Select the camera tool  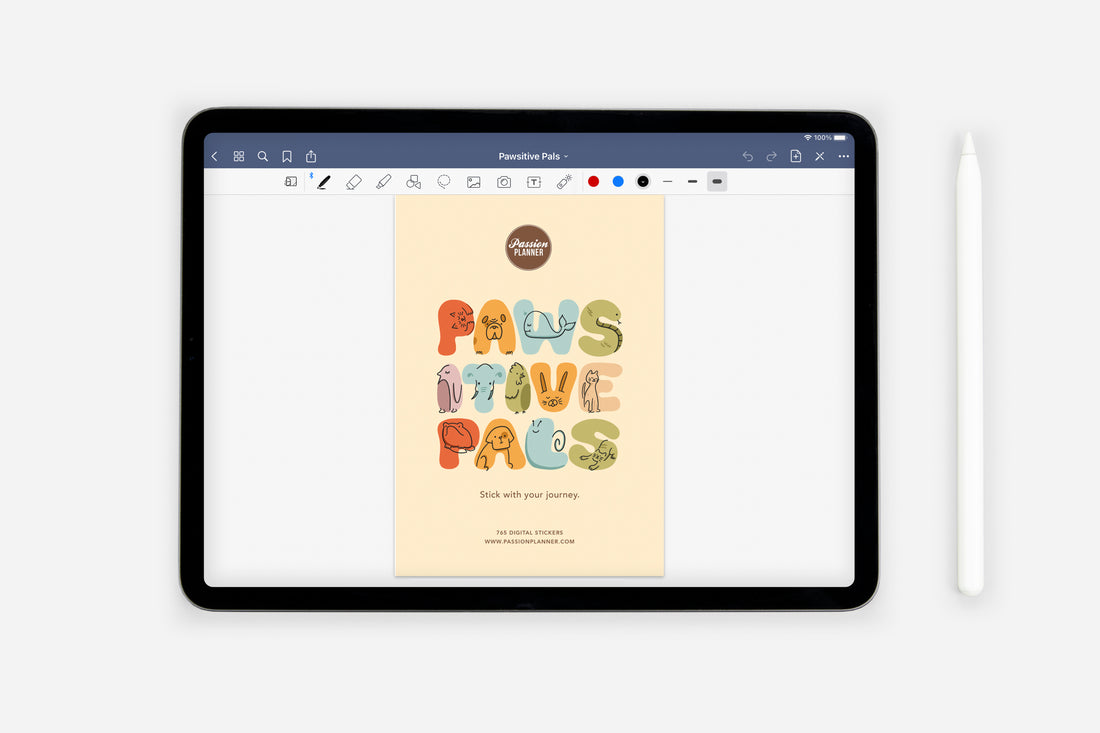click(x=503, y=181)
